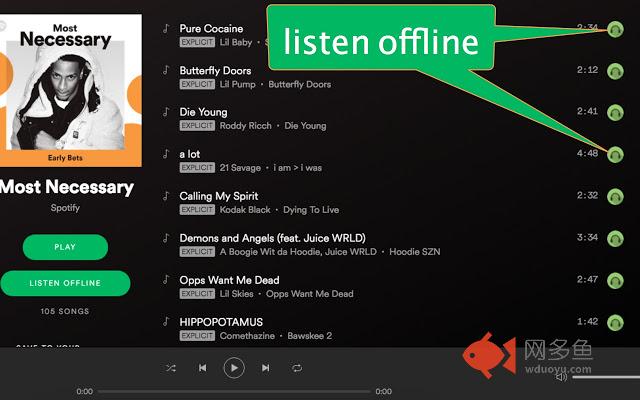This screenshot has height=400, width=640.
Task: Open the Most Necessary album cover
Action: click(71, 90)
